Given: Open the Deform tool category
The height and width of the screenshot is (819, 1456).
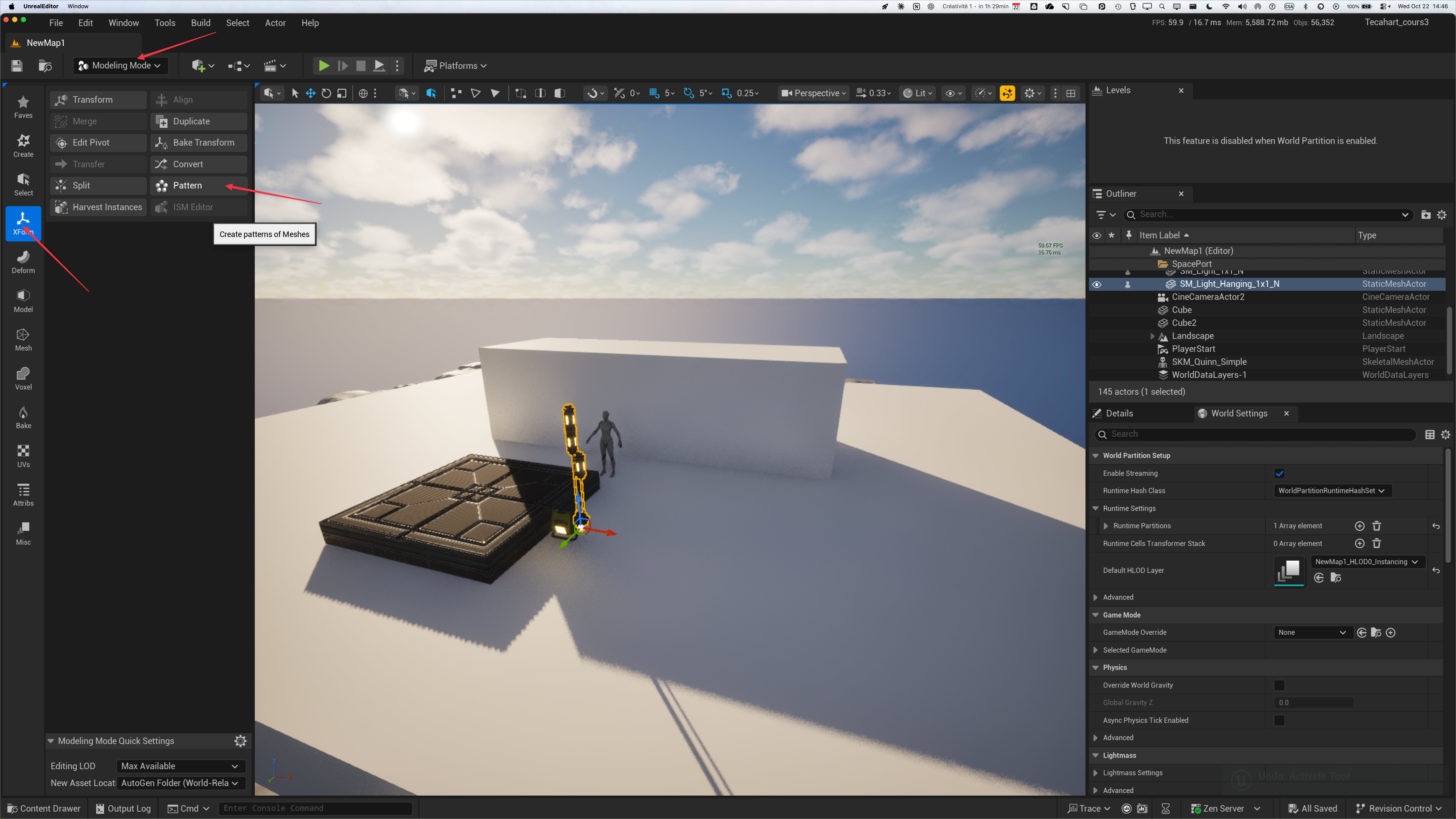Looking at the screenshot, I should pos(23,262).
